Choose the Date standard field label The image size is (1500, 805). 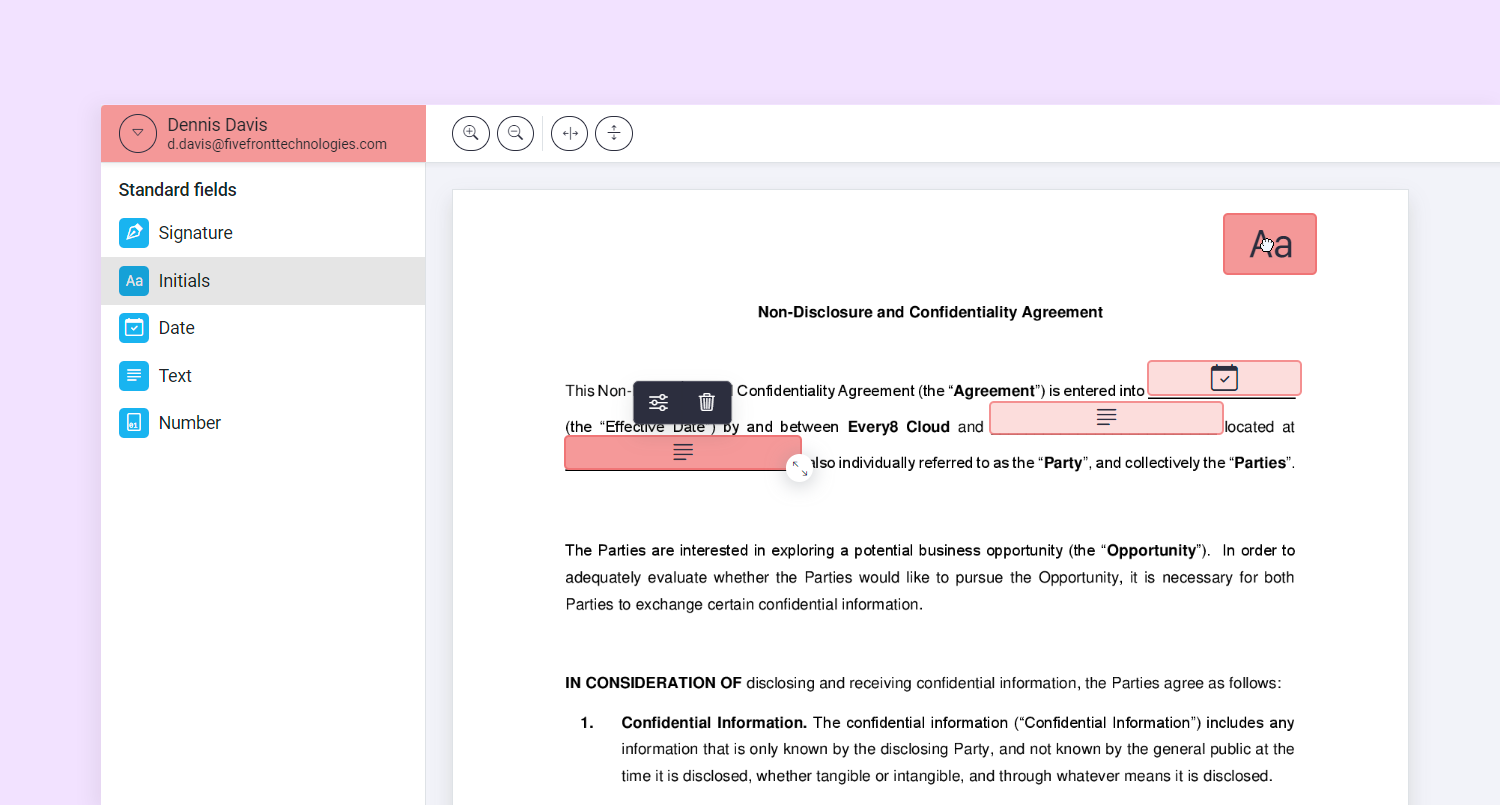[176, 328]
